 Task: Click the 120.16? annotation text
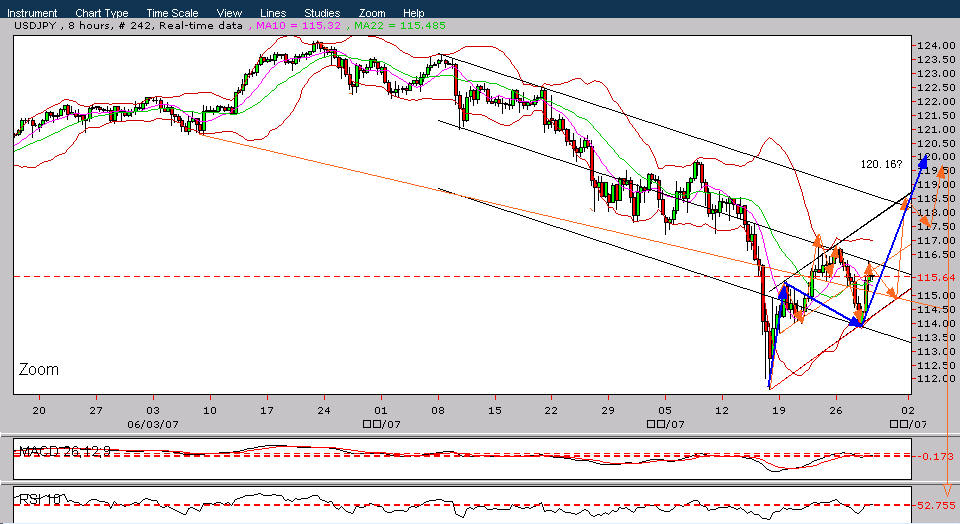click(x=881, y=164)
